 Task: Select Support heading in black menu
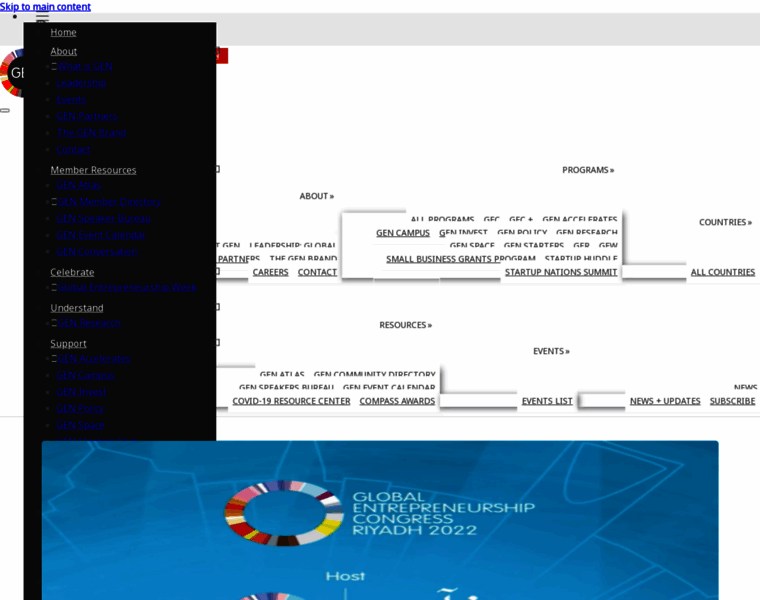pos(68,344)
